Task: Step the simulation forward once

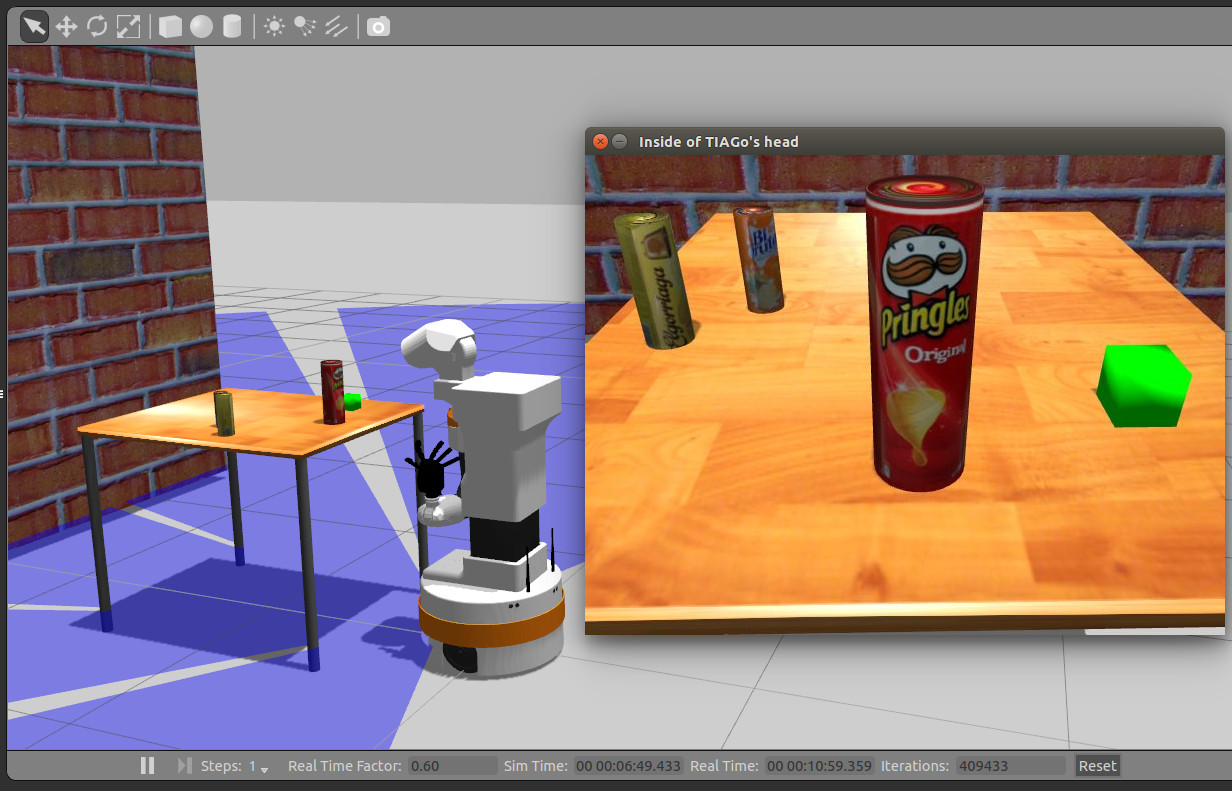Action: click(184, 766)
